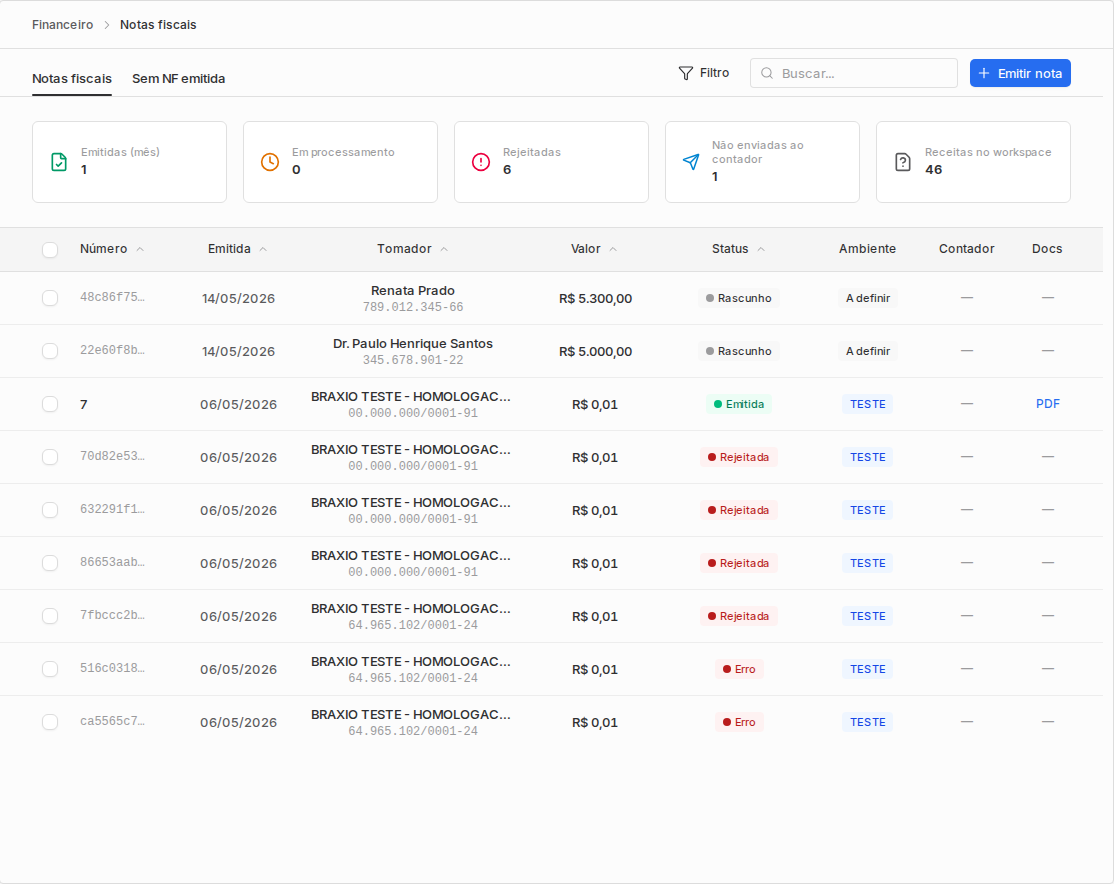Click the invoice id 7fbccc2b

point(112,615)
